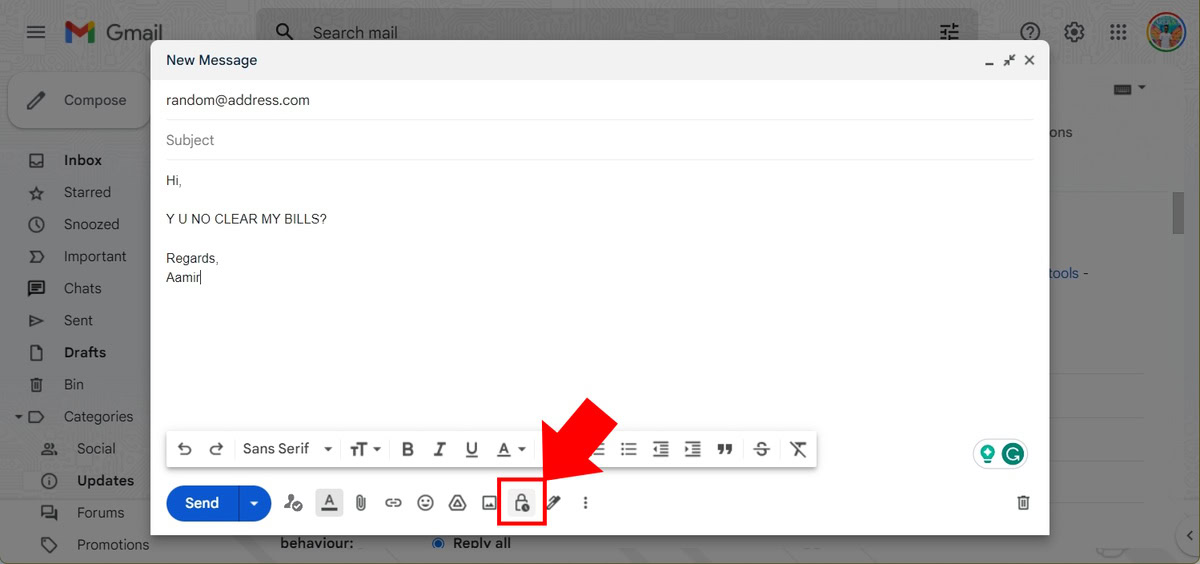Remove formatting from text
1200x564 pixels.
click(x=798, y=449)
